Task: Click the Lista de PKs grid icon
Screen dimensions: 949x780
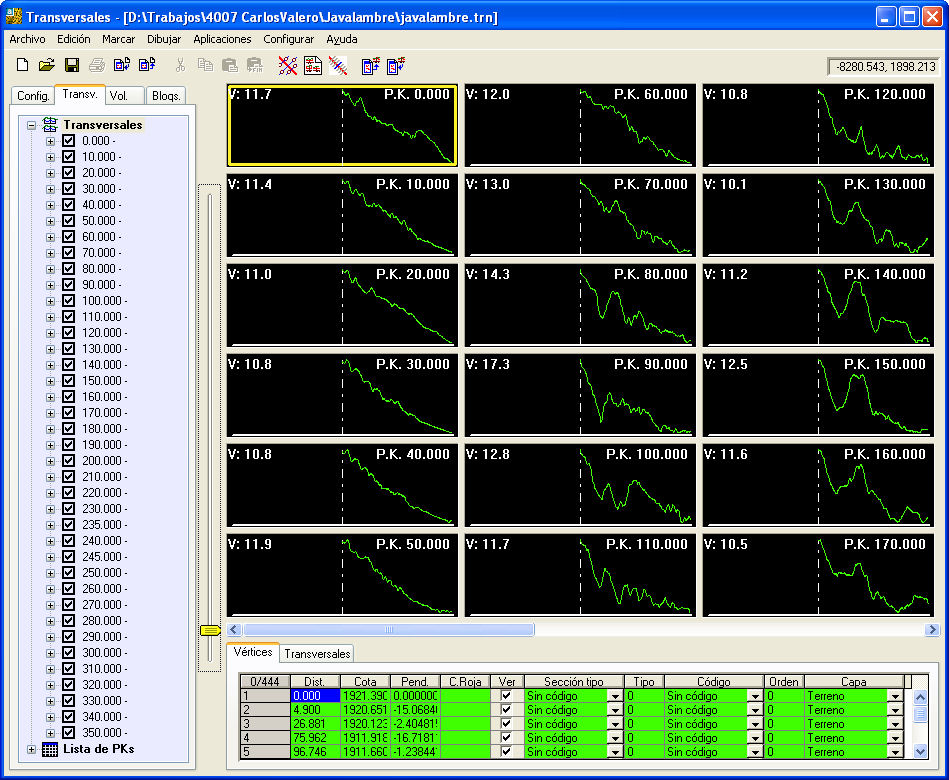Action: point(50,749)
